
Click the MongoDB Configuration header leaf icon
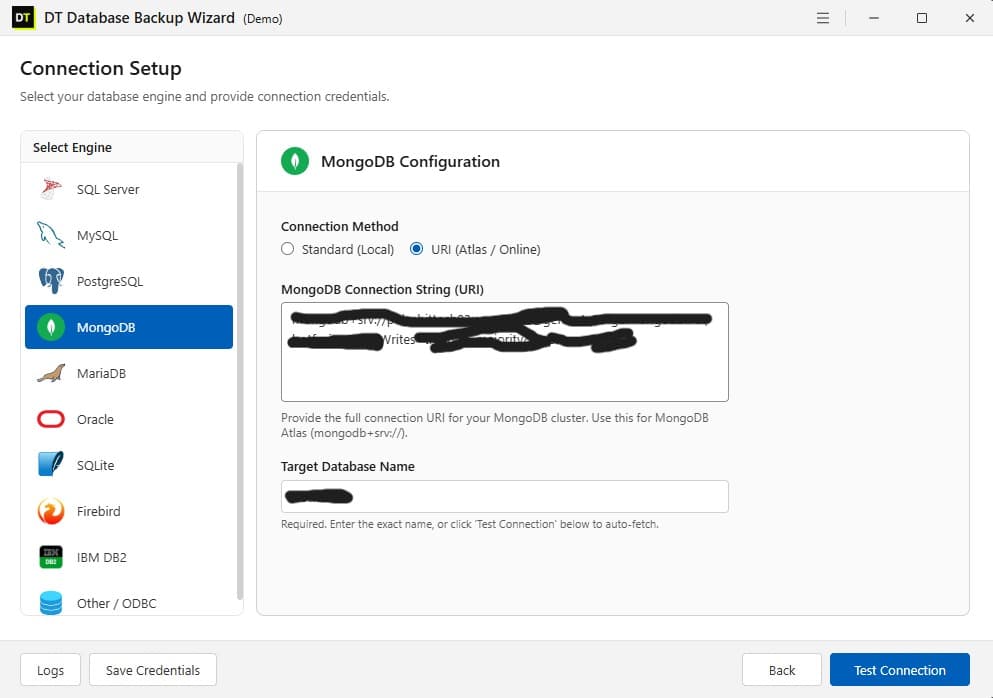pyautogui.click(x=294, y=161)
